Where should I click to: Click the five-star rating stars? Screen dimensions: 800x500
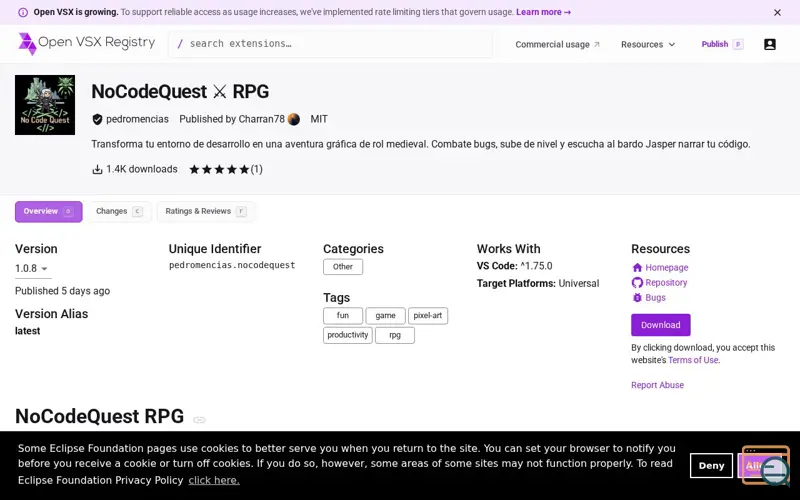tap(219, 169)
